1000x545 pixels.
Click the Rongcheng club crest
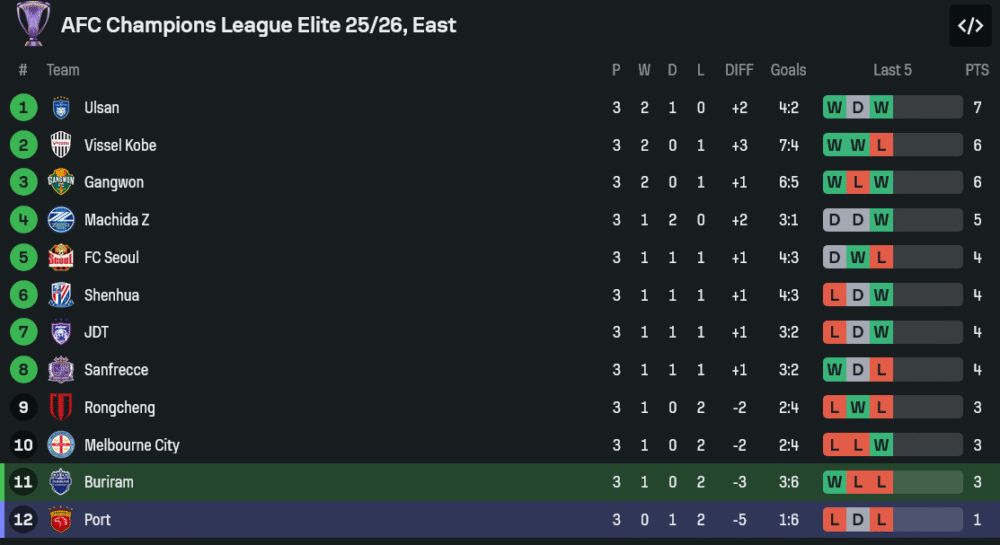[61, 407]
